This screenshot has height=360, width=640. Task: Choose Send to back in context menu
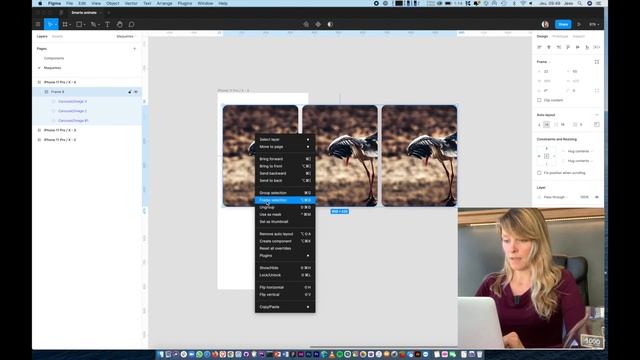(x=285, y=181)
